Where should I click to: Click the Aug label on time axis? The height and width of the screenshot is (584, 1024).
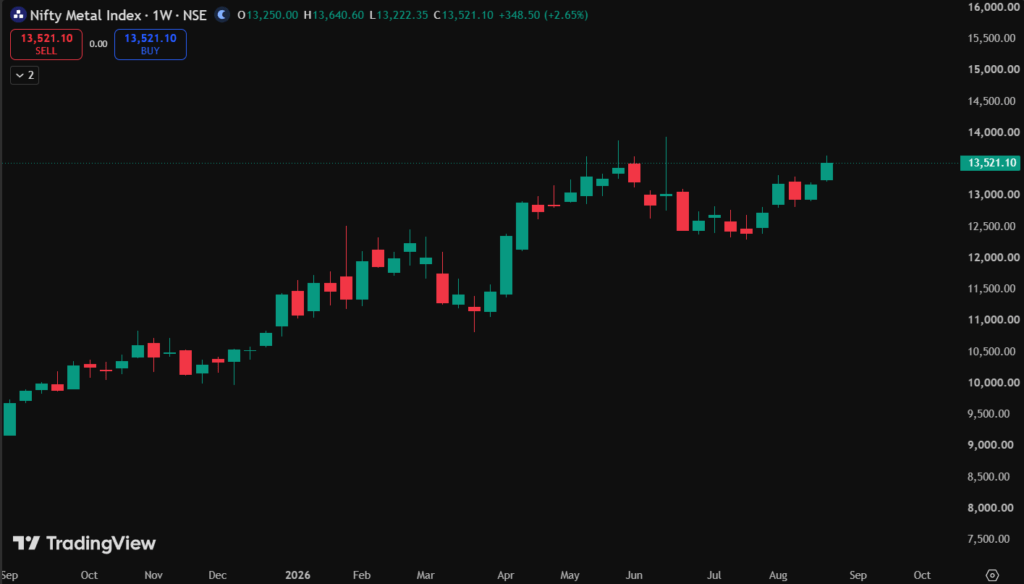[778, 575]
